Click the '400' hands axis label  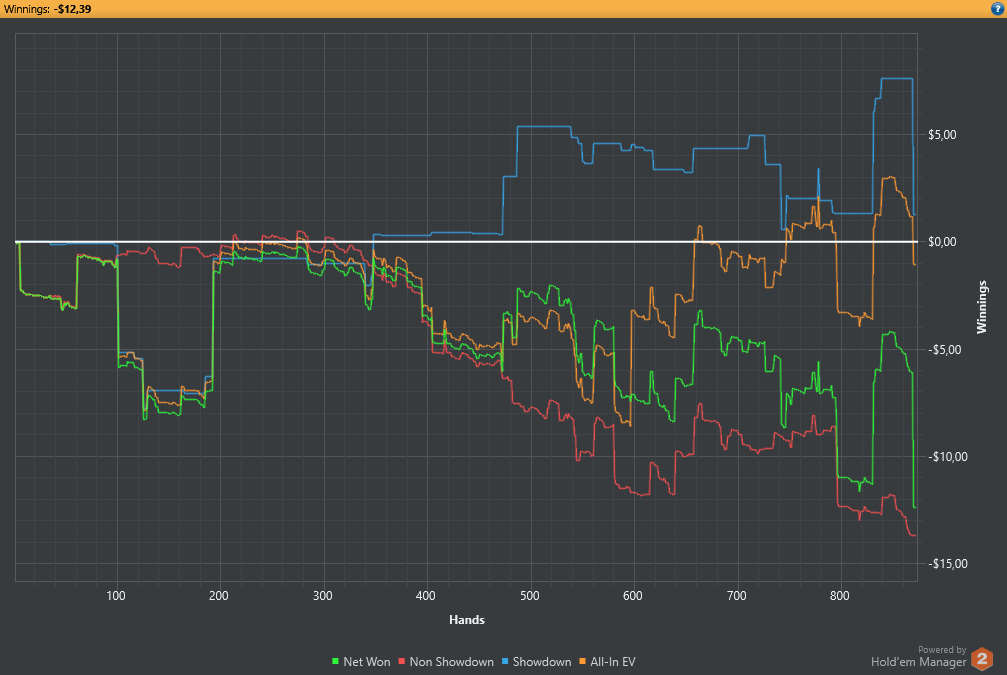point(426,595)
